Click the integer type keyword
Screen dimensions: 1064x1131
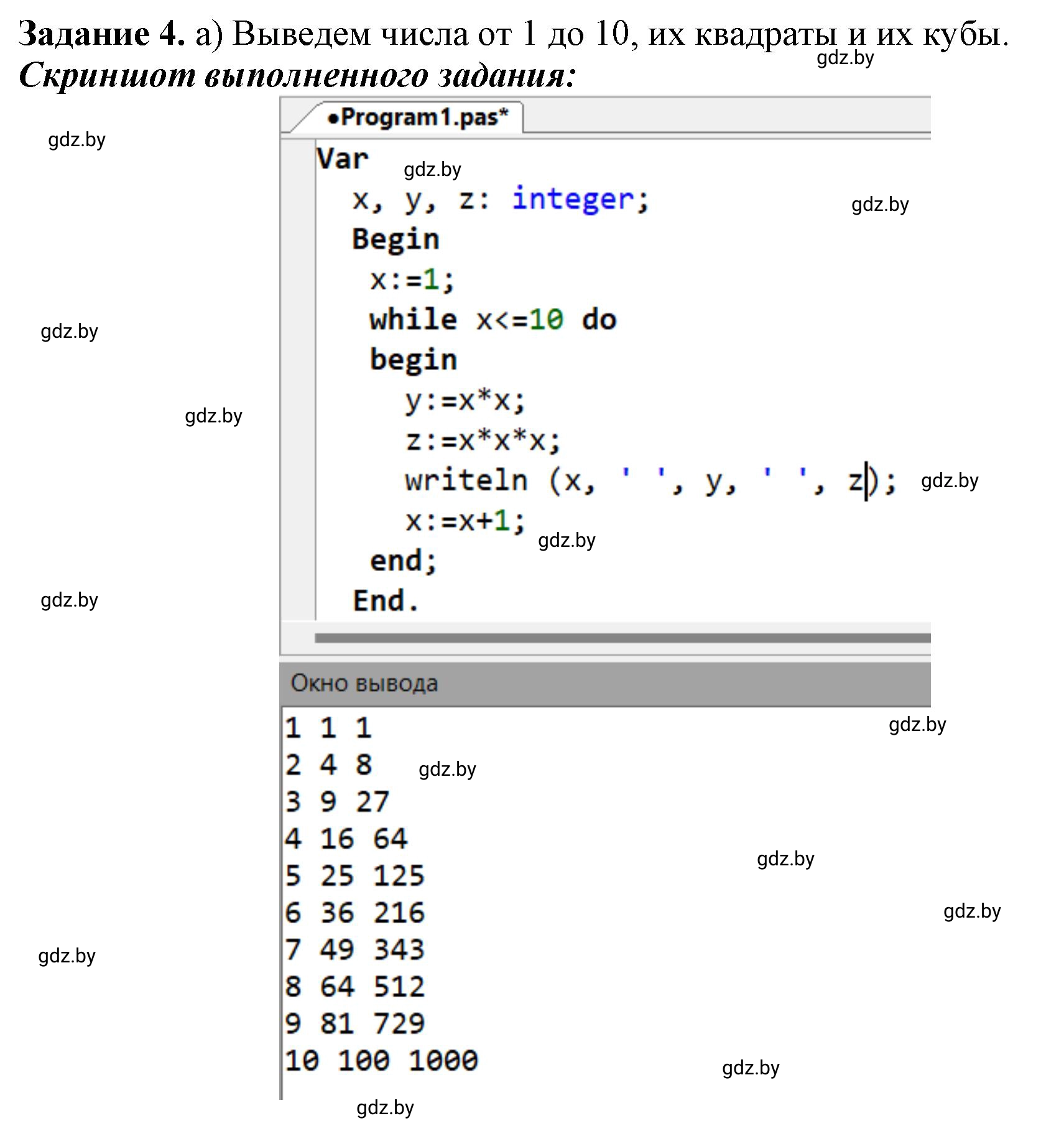pyautogui.click(x=572, y=199)
